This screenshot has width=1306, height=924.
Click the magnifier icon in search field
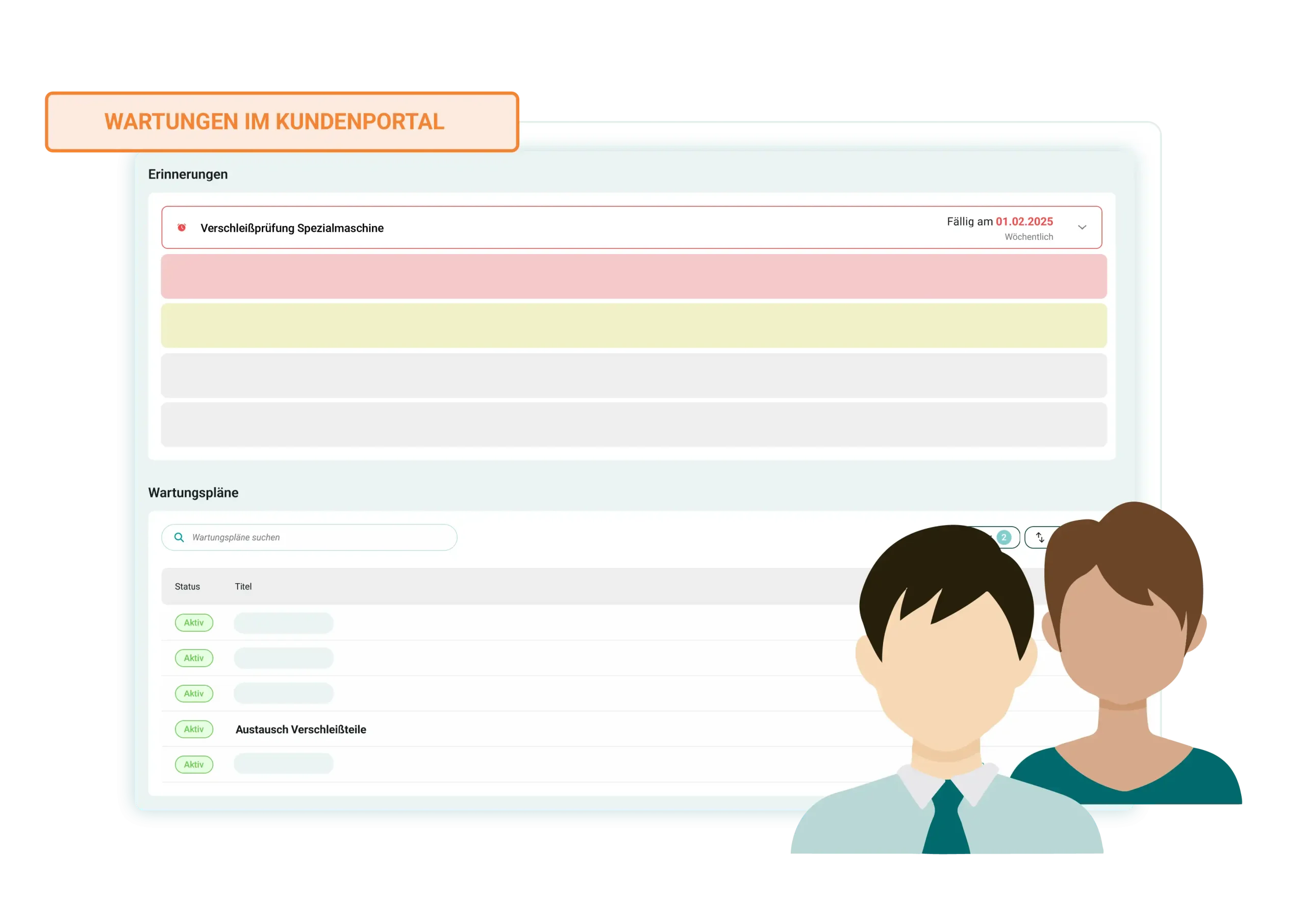tap(179, 537)
